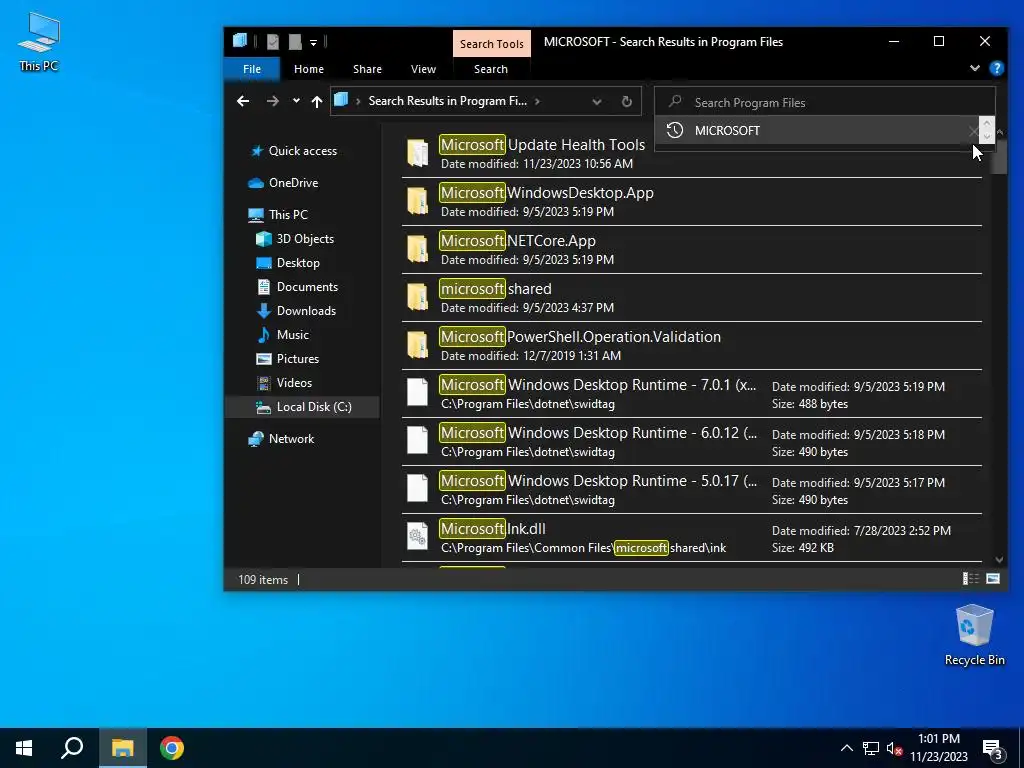Go up one folder level
The height and width of the screenshot is (768, 1024).
pos(317,101)
